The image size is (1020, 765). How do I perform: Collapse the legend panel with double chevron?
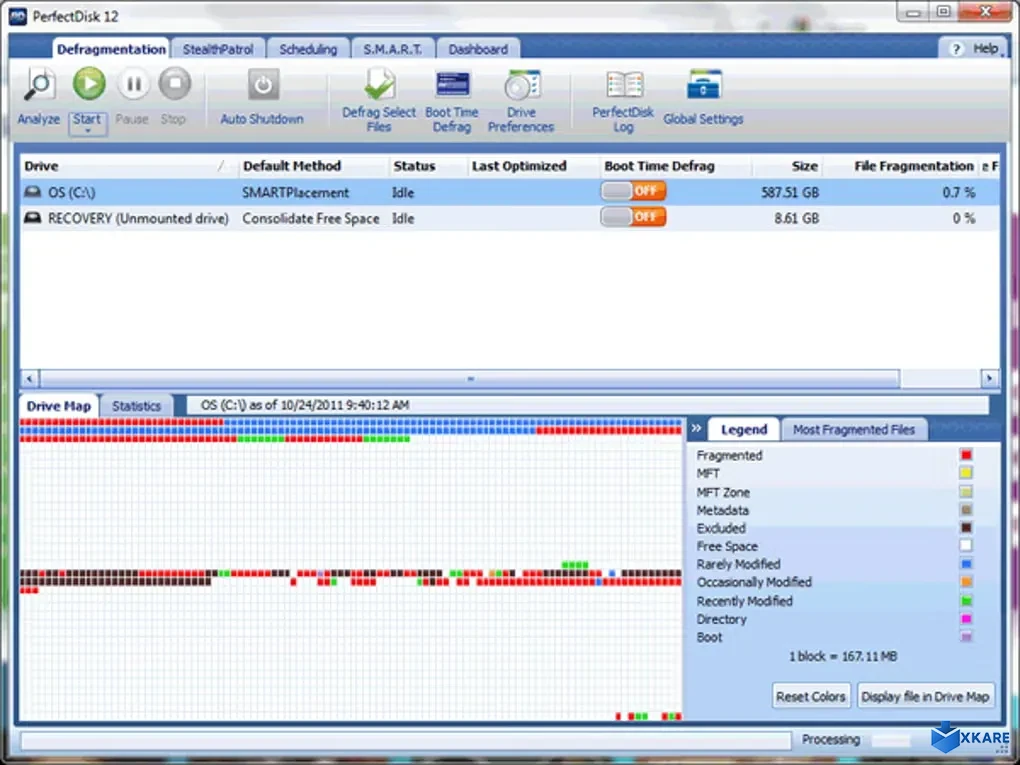696,428
